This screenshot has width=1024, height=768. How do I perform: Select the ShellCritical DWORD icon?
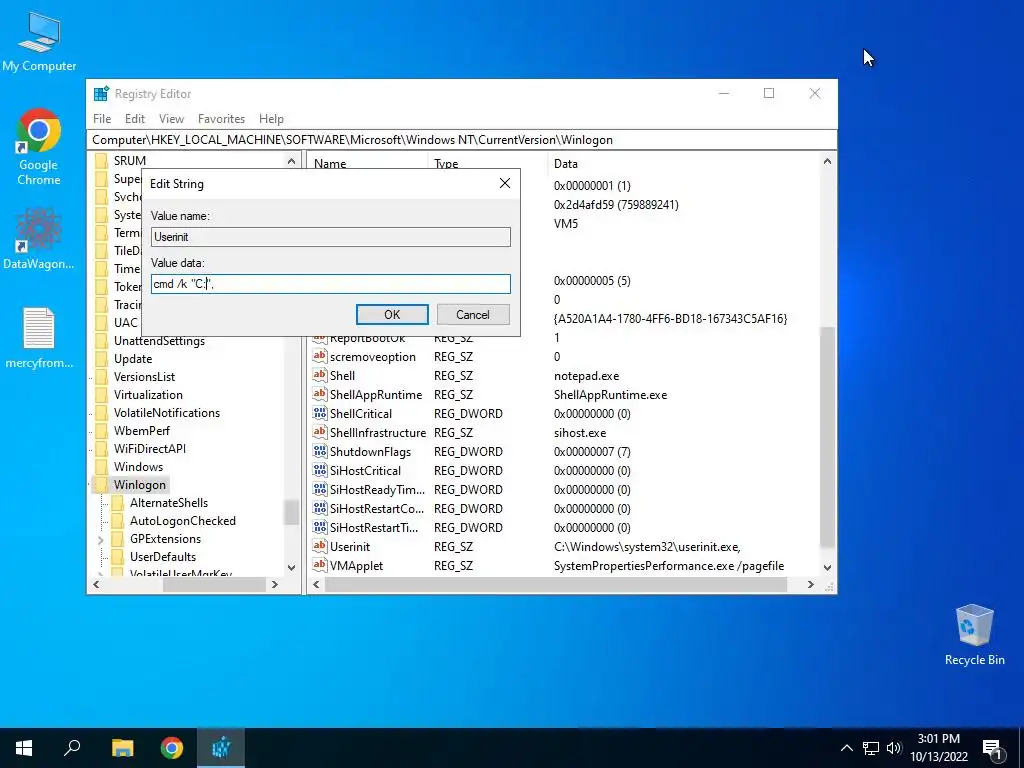click(319, 413)
